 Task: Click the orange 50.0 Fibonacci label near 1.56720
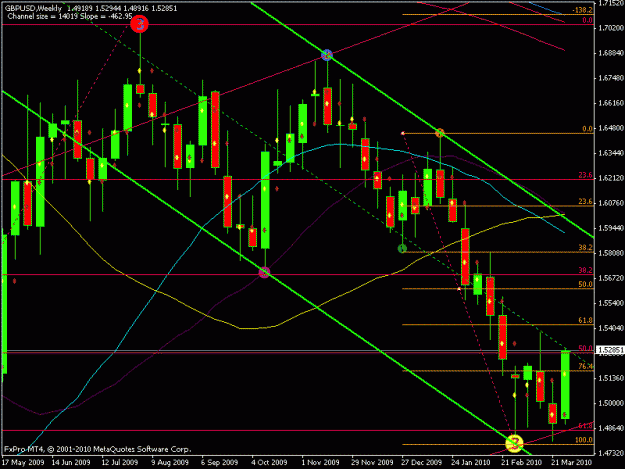(585, 284)
